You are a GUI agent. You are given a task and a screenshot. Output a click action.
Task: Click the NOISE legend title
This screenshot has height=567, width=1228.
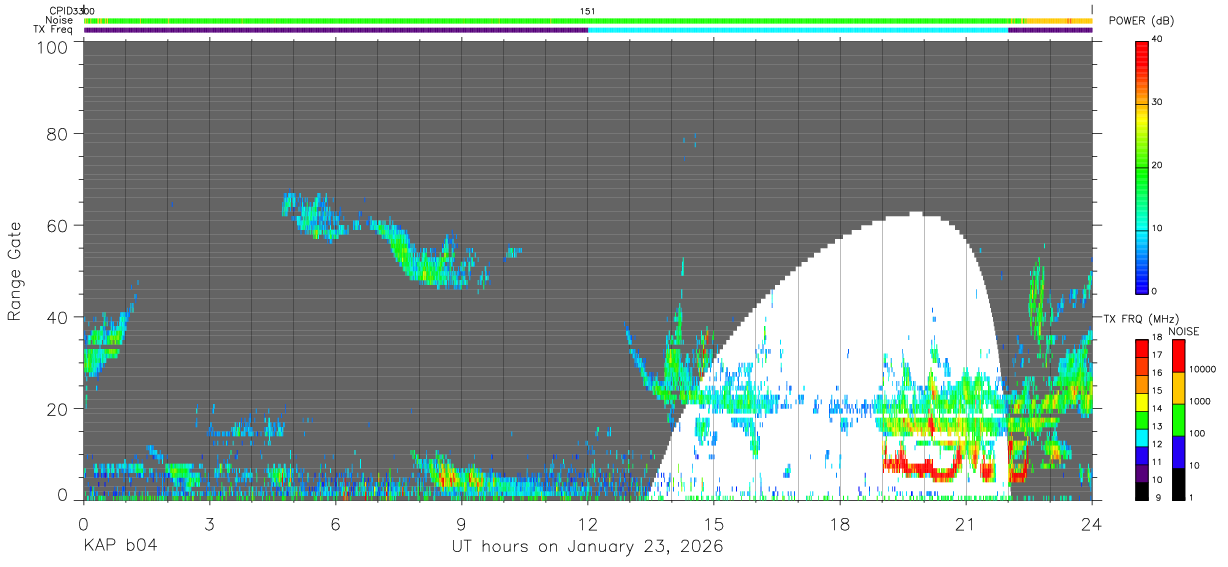[1184, 331]
